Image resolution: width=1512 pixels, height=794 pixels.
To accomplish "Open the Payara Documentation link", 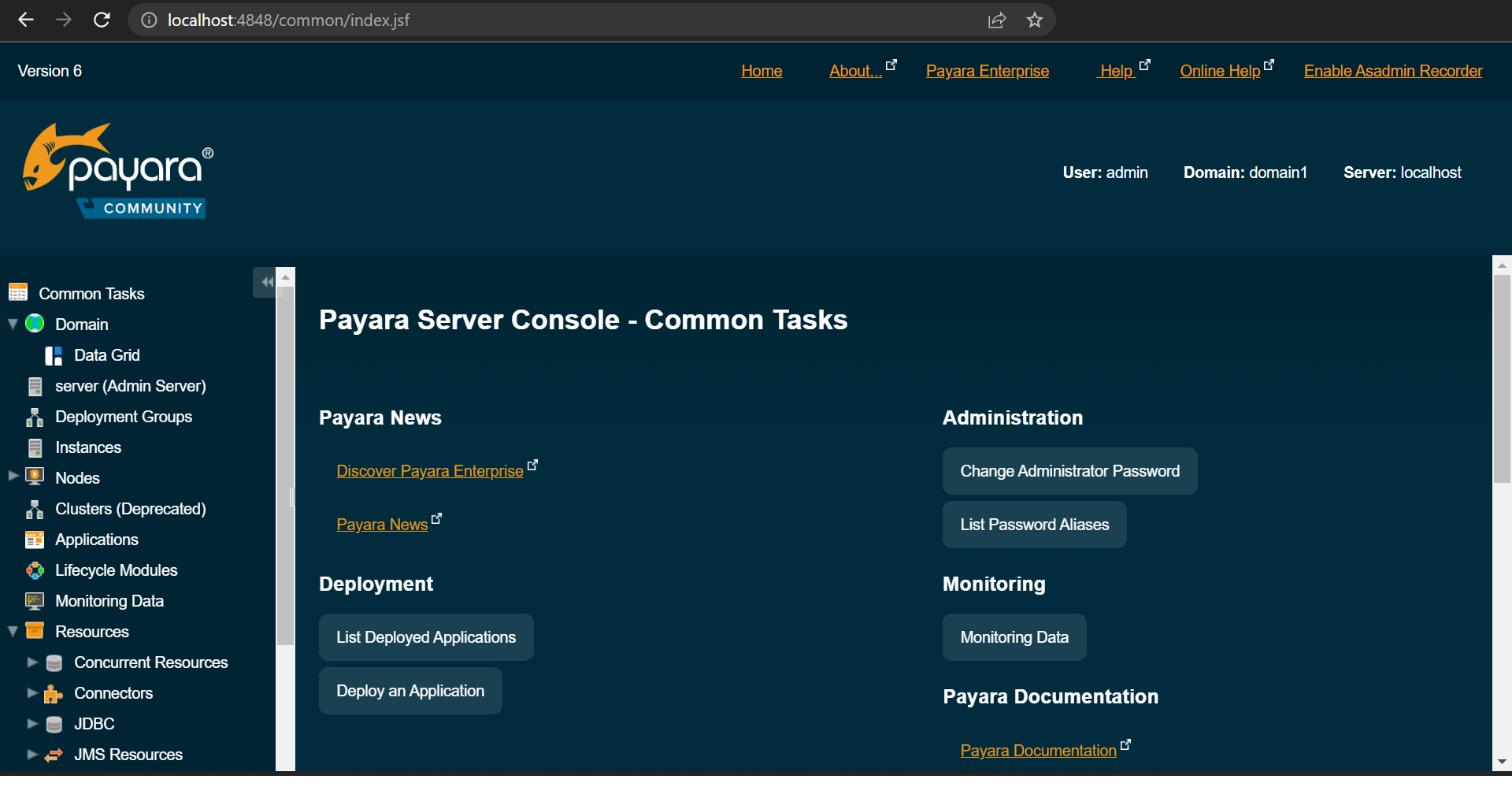I will click(1038, 751).
